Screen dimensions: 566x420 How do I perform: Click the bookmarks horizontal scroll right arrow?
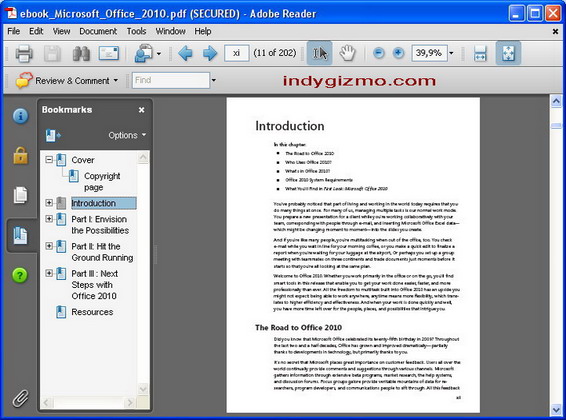tap(130, 402)
